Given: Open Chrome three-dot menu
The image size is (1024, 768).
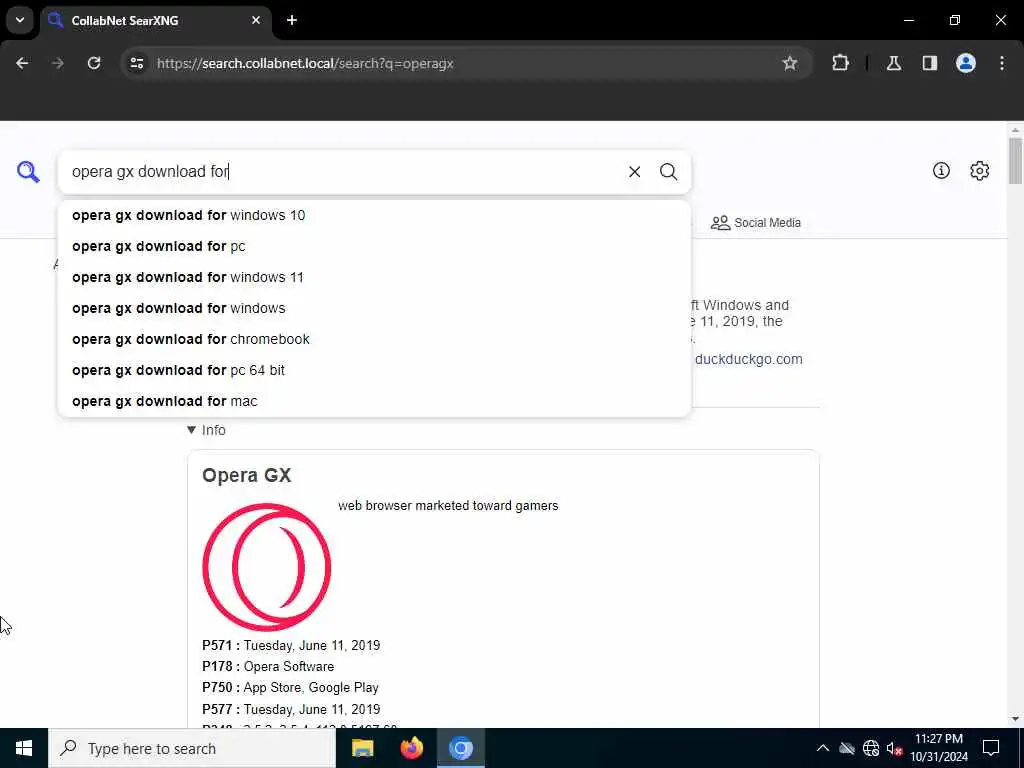Looking at the screenshot, I should [1002, 63].
